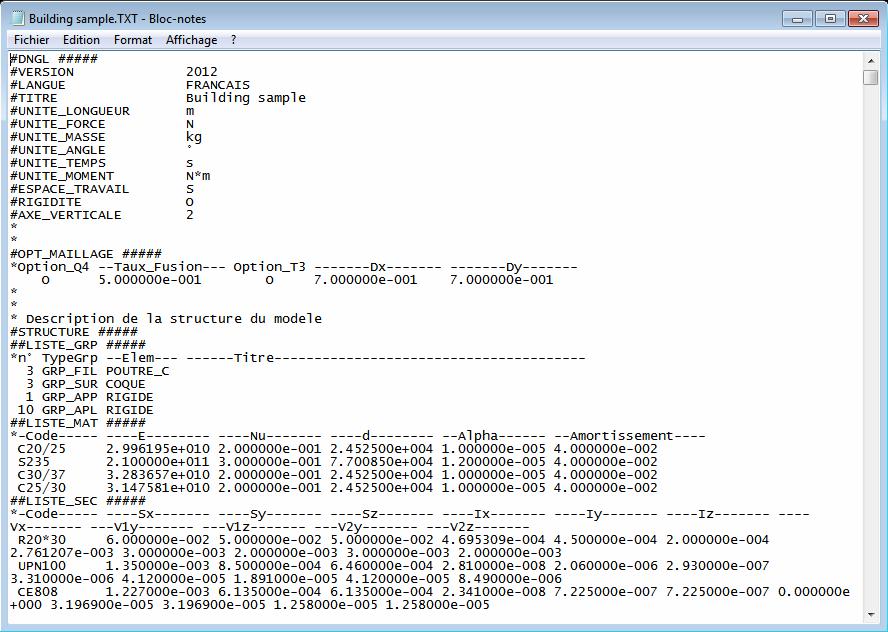The width and height of the screenshot is (888, 632).
Task: Click the material code 'C30/37'
Action: [41, 476]
